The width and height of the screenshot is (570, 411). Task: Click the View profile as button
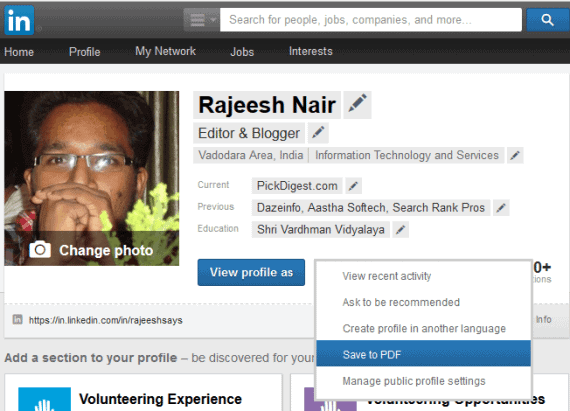(x=251, y=272)
